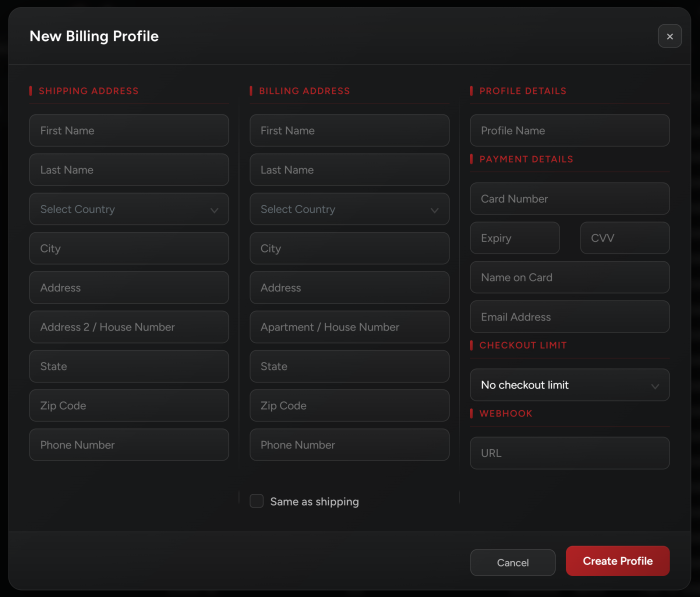This screenshot has height=597, width=700.
Task: Close the New Billing Profile dialog
Action: 669,36
